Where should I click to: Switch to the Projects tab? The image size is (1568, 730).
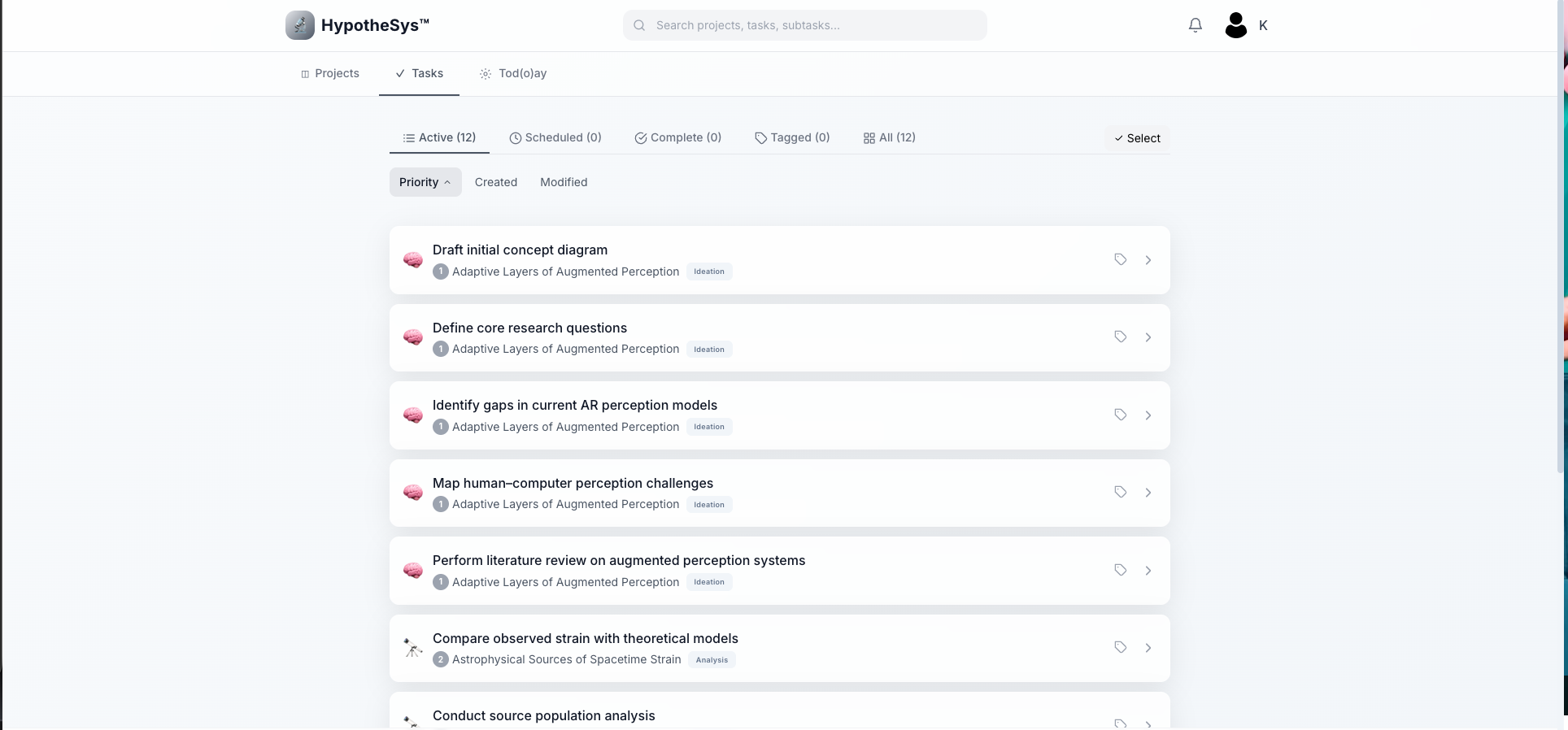pyautogui.click(x=329, y=73)
